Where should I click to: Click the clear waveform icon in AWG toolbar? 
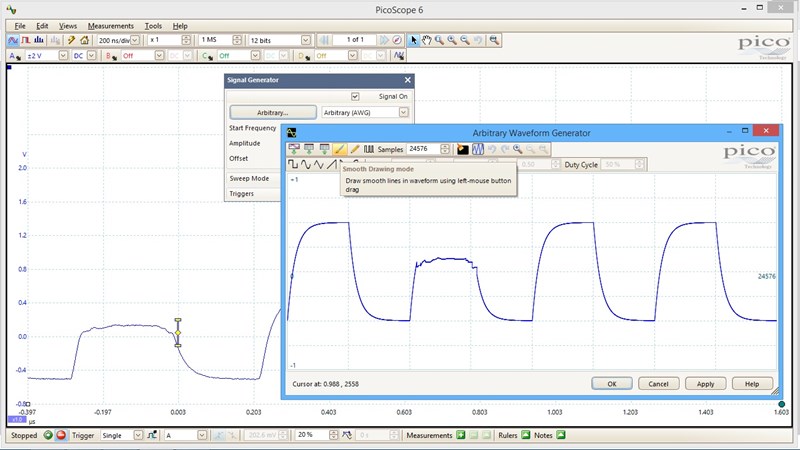(x=463, y=149)
